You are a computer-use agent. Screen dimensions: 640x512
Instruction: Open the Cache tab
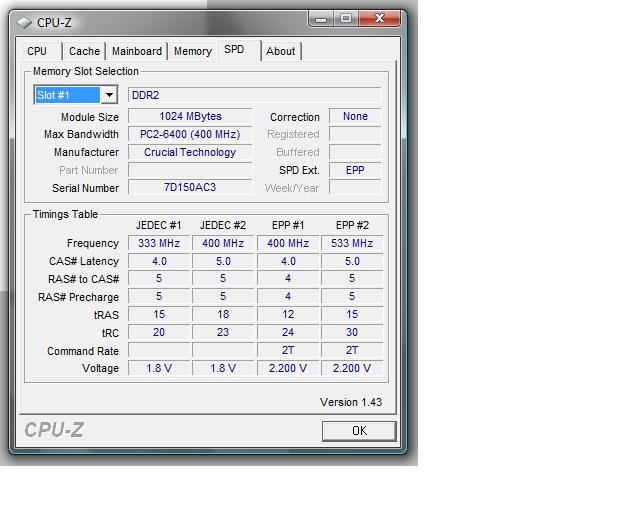coord(84,51)
